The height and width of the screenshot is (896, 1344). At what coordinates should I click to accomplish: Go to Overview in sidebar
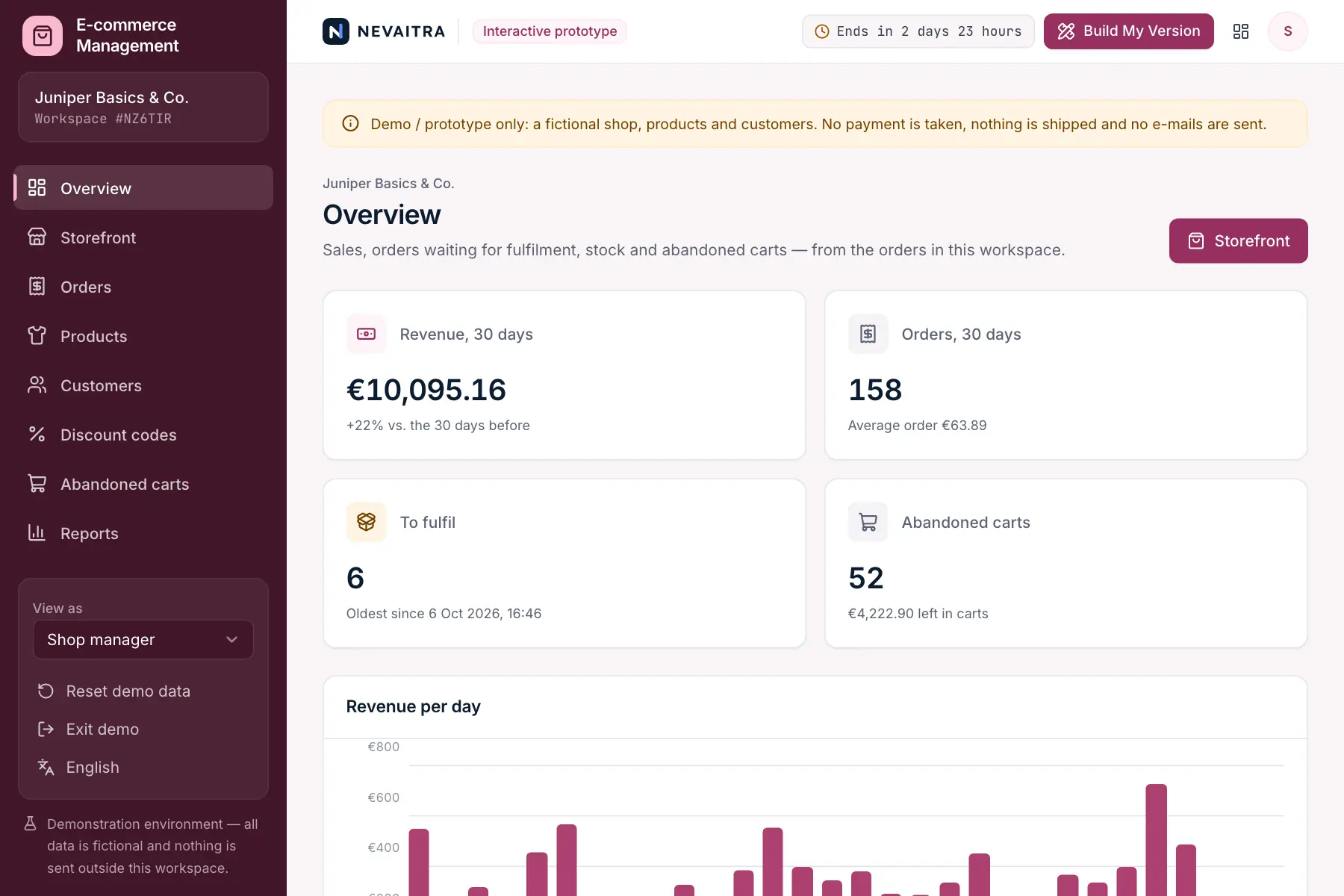pyautogui.click(x=143, y=188)
